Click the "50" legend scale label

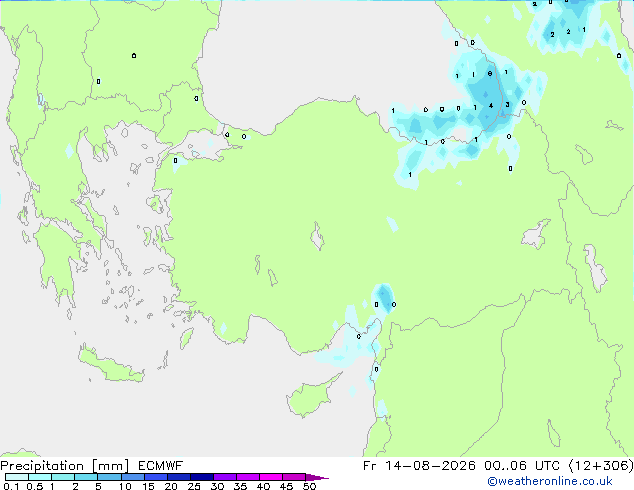[309, 486]
